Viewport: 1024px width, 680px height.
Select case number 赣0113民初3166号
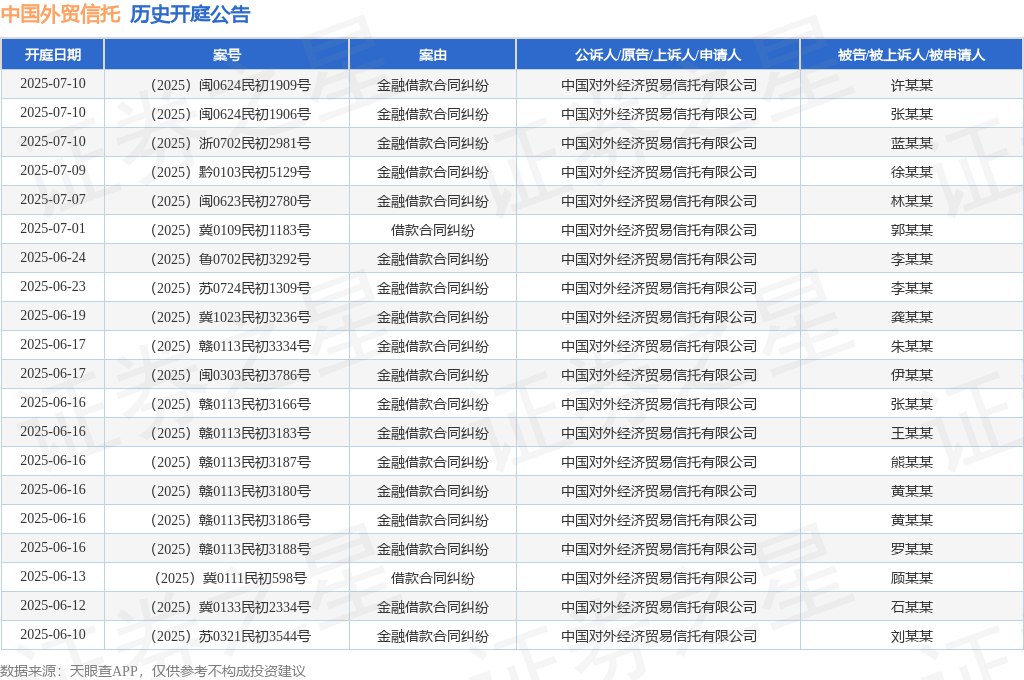pos(255,404)
